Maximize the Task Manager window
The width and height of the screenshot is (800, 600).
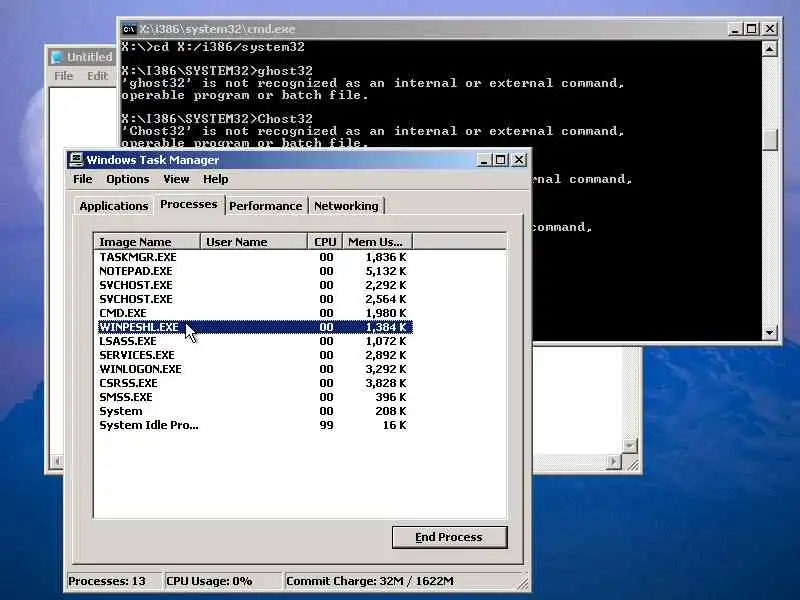pos(501,160)
